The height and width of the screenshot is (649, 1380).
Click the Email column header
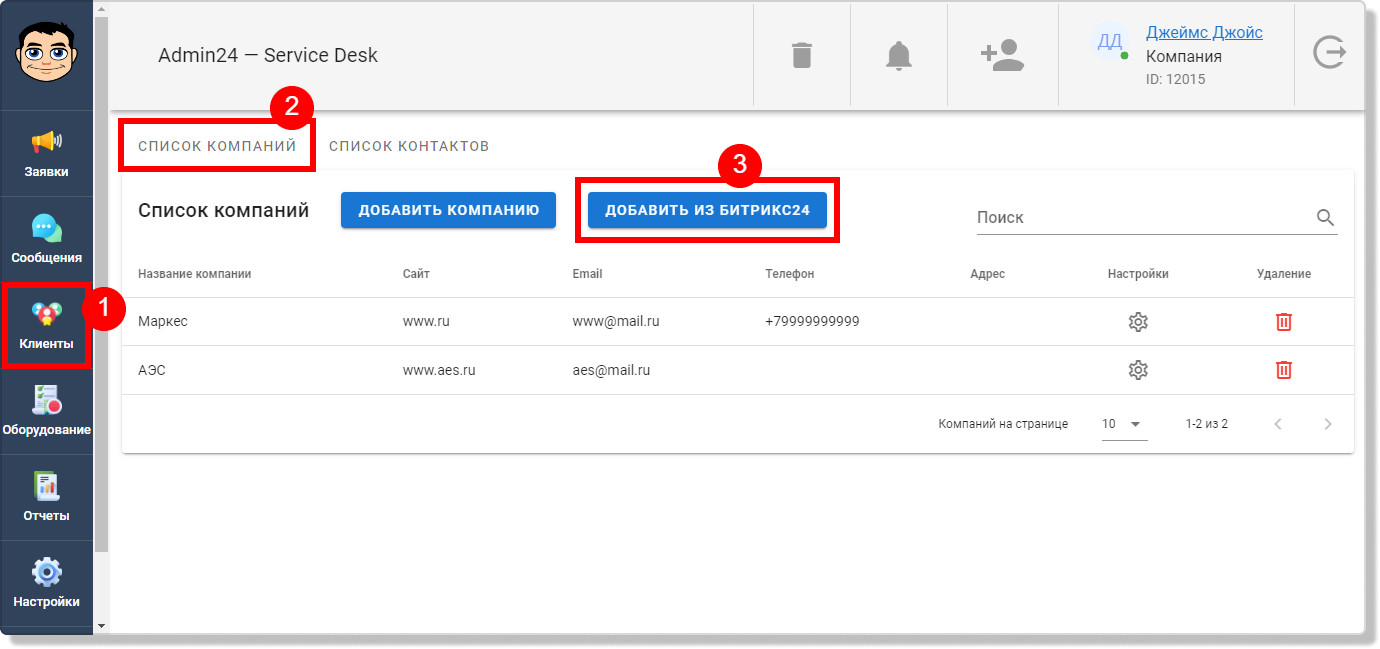point(587,273)
